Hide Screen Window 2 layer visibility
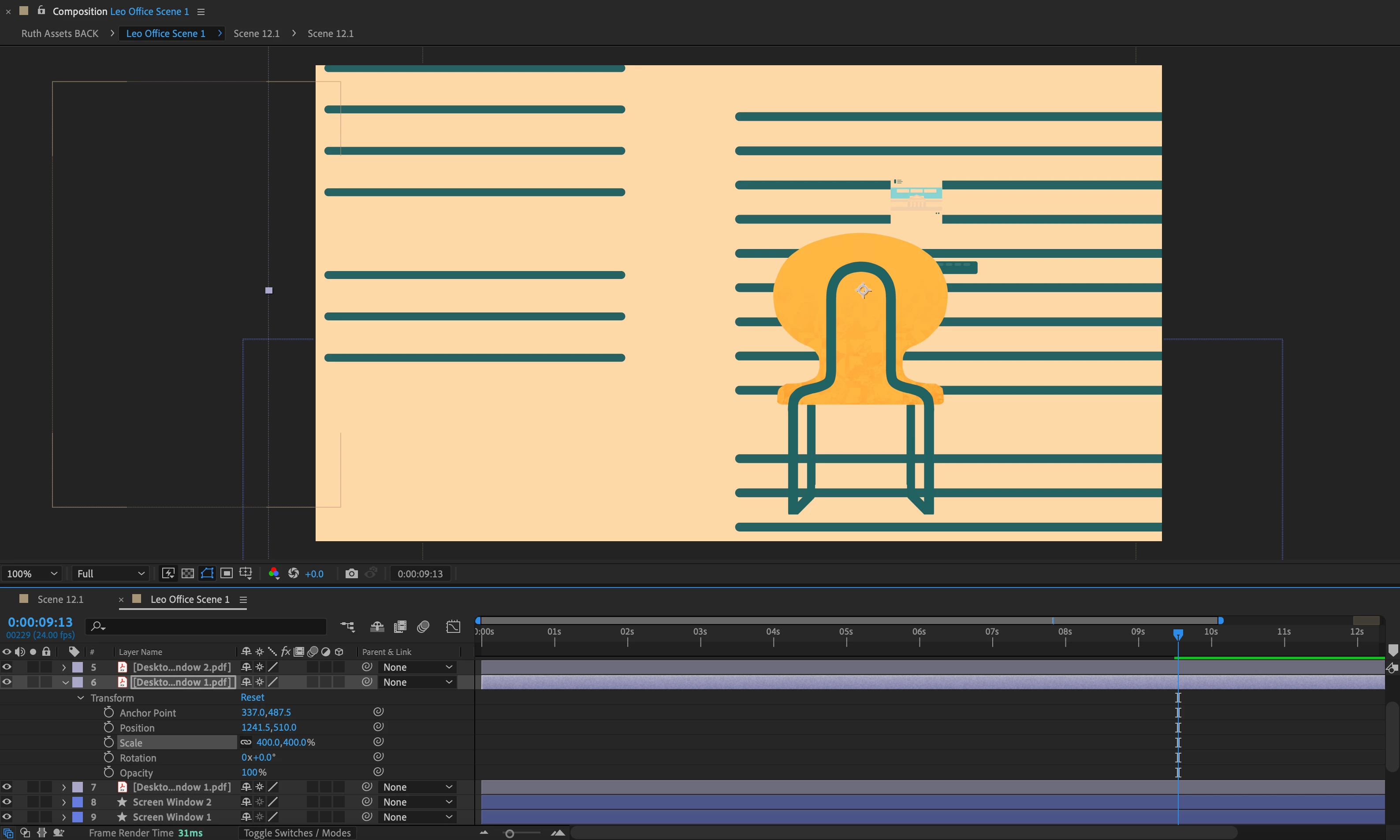Viewport: 1400px width, 840px height. click(7, 802)
